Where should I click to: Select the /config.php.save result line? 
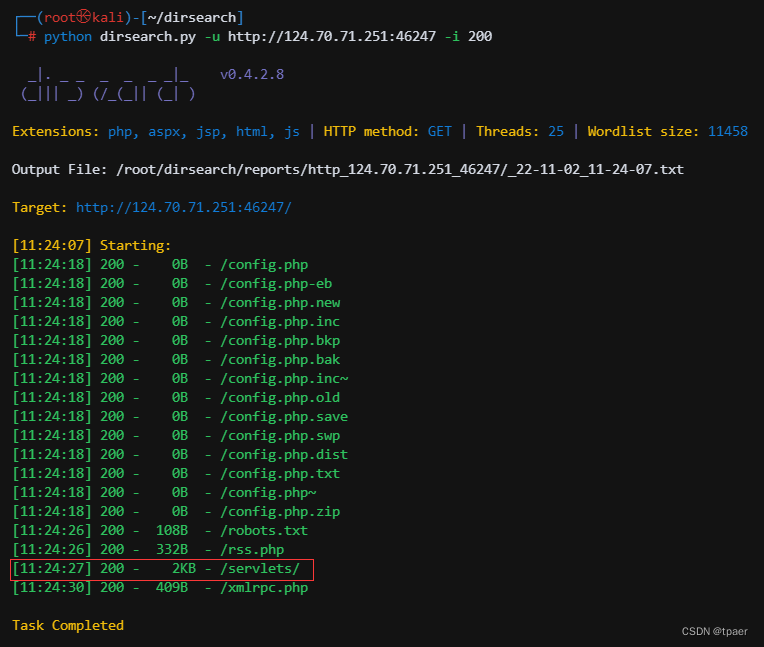[x=180, y=417]
